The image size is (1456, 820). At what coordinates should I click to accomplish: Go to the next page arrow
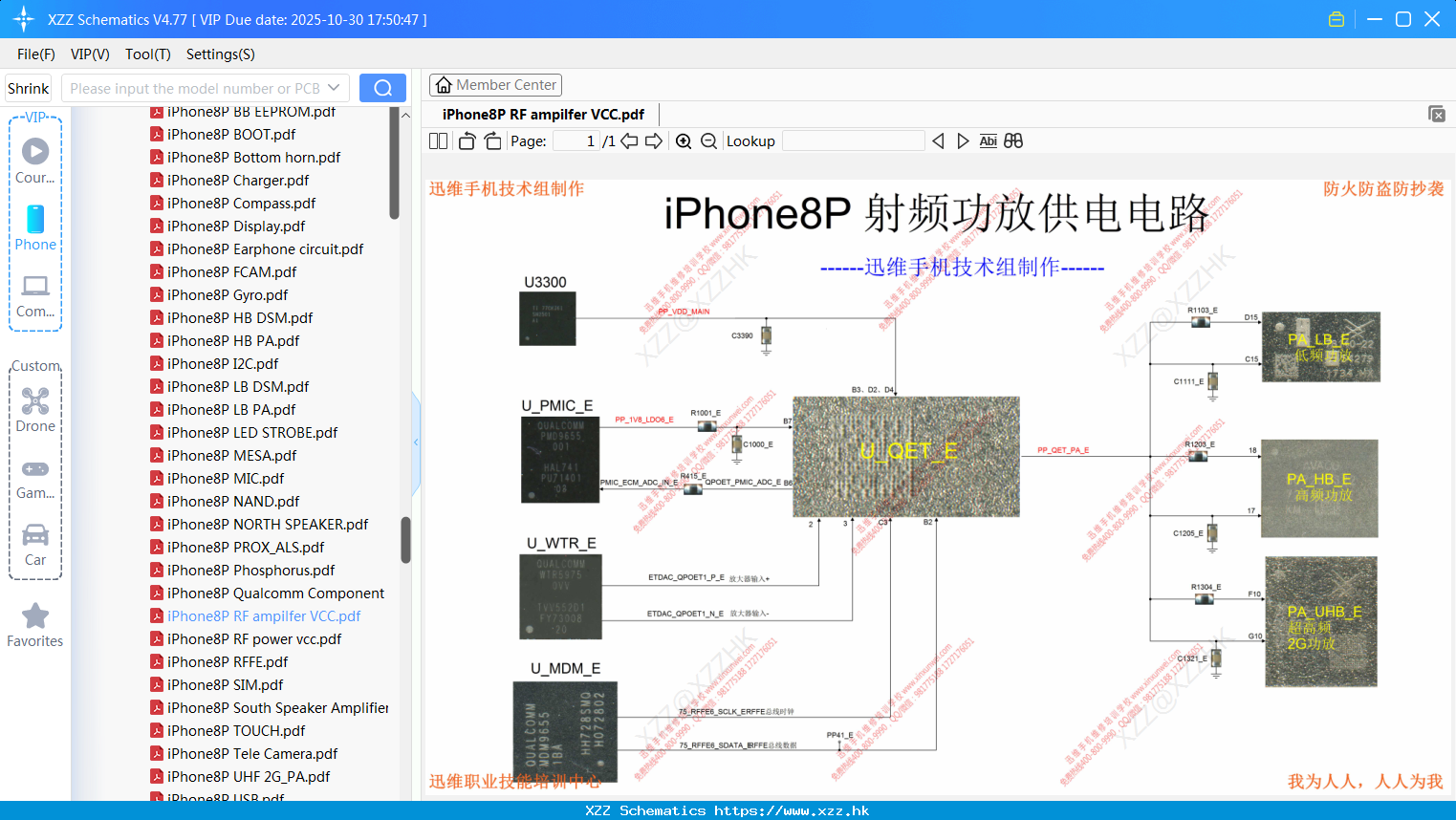[x=654, y=141]
